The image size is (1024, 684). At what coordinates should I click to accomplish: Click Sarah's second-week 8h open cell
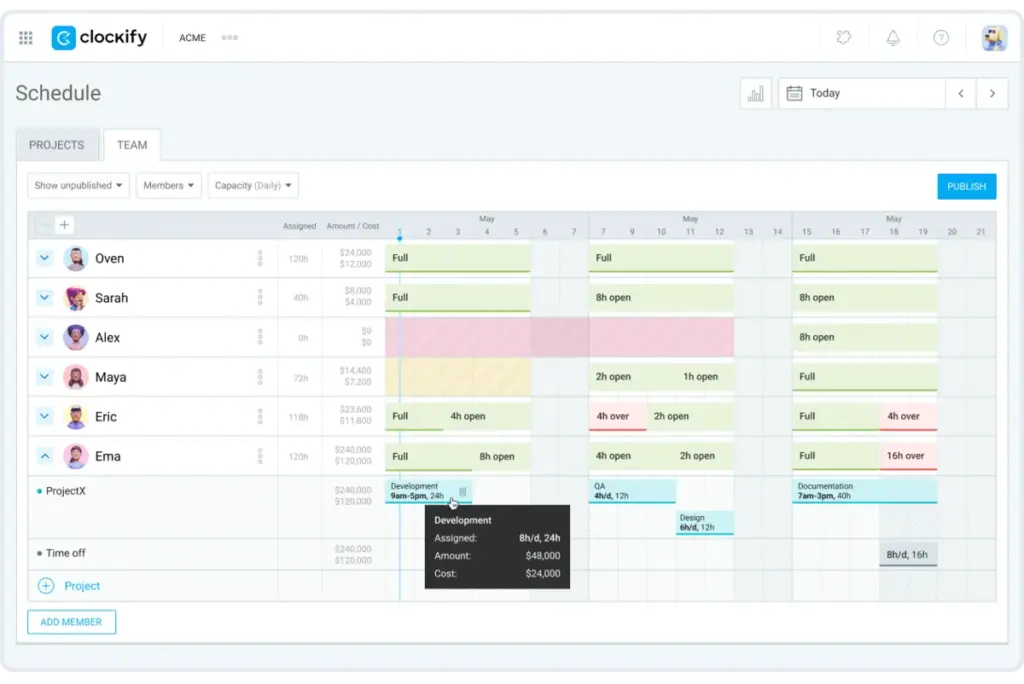point(661,298)
